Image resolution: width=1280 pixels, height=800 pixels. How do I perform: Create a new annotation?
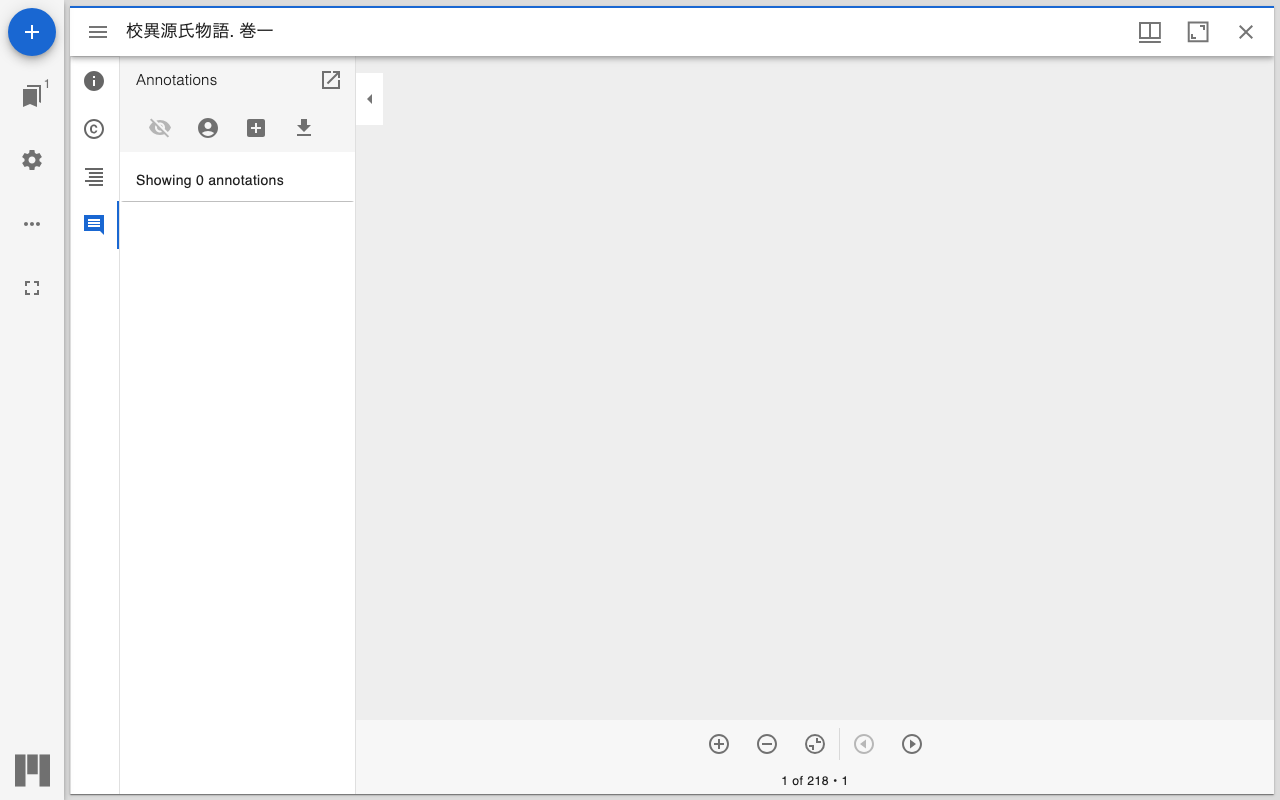click(256, 128)
